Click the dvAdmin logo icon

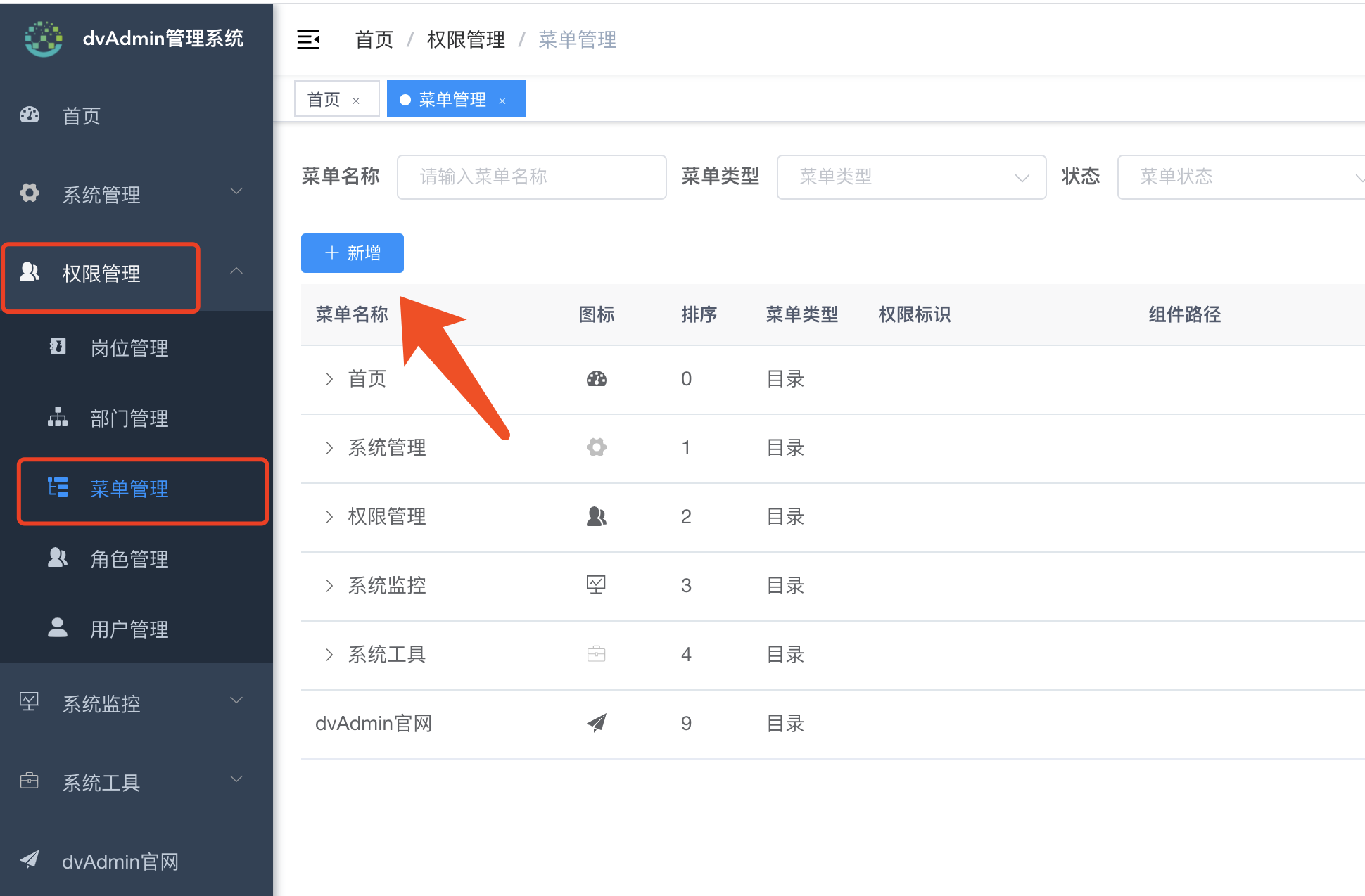(x=44, y=39)
